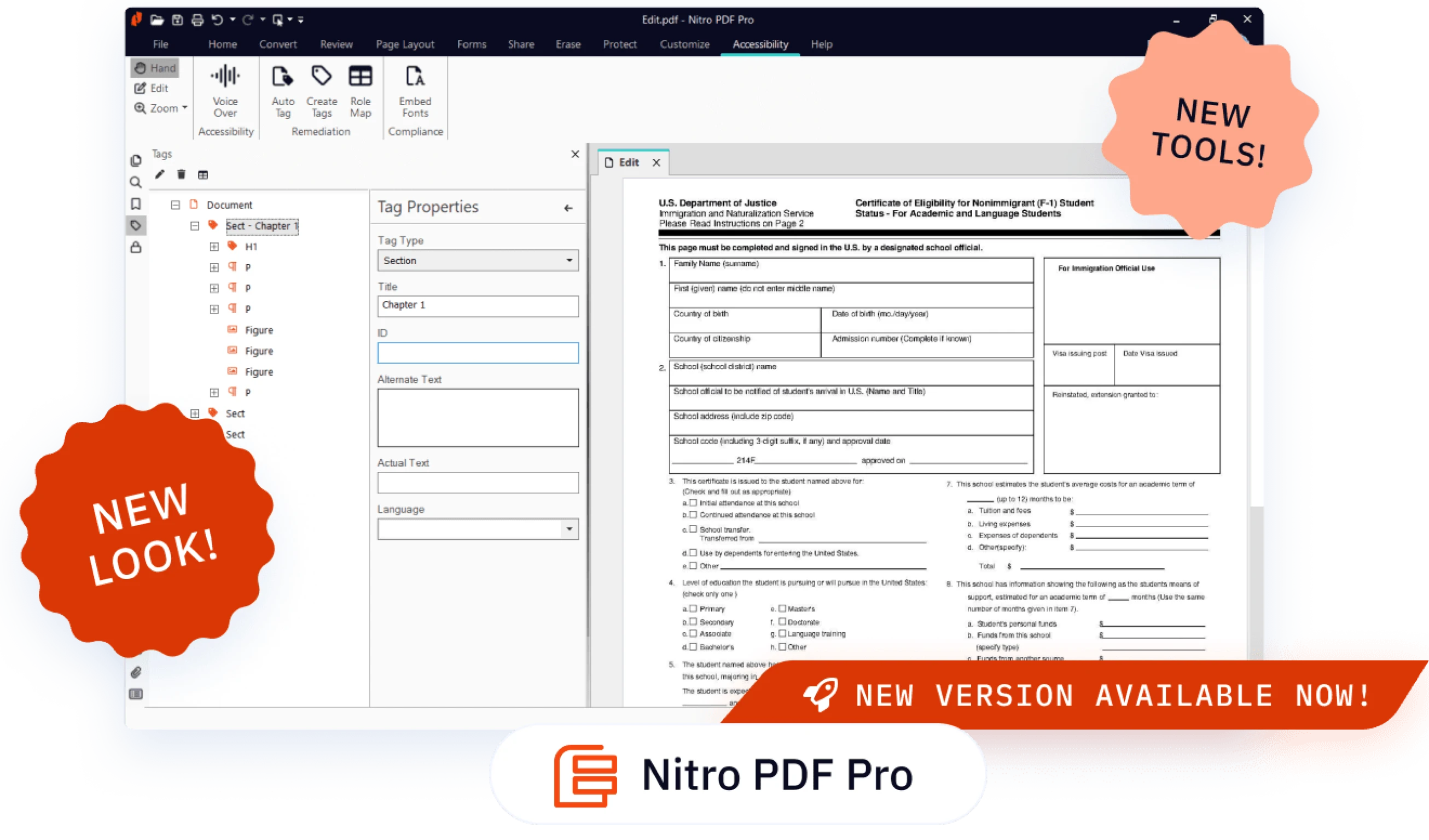Run the Auto Tag tool
The image size is (1429, 840).
tap(282, 77)
